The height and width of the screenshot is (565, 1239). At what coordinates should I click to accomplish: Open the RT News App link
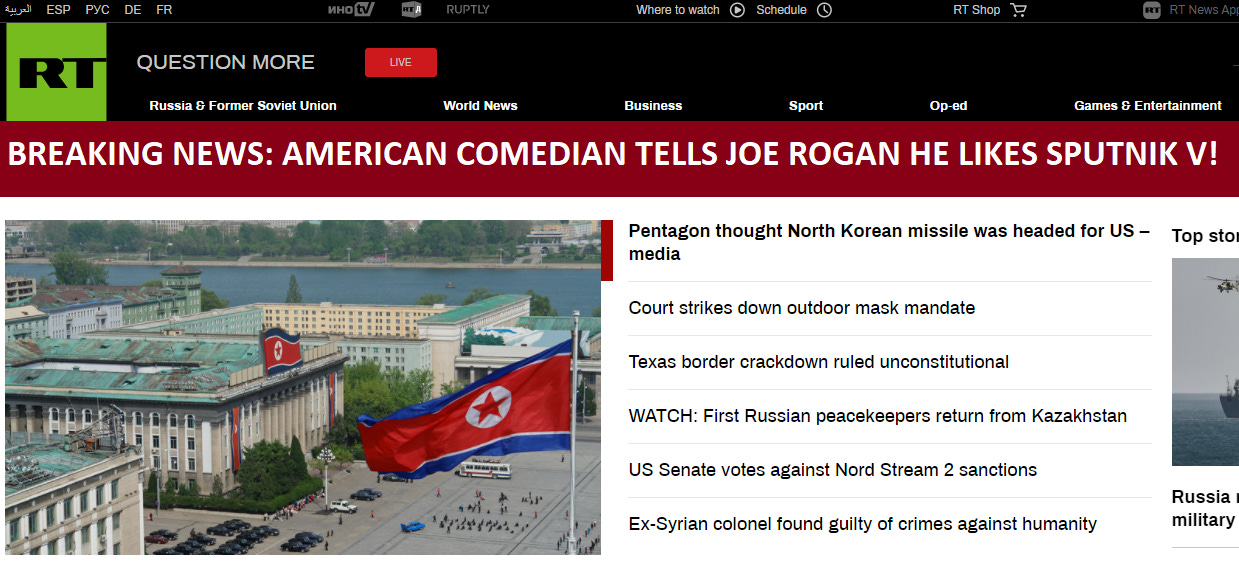pos(1203,10)
